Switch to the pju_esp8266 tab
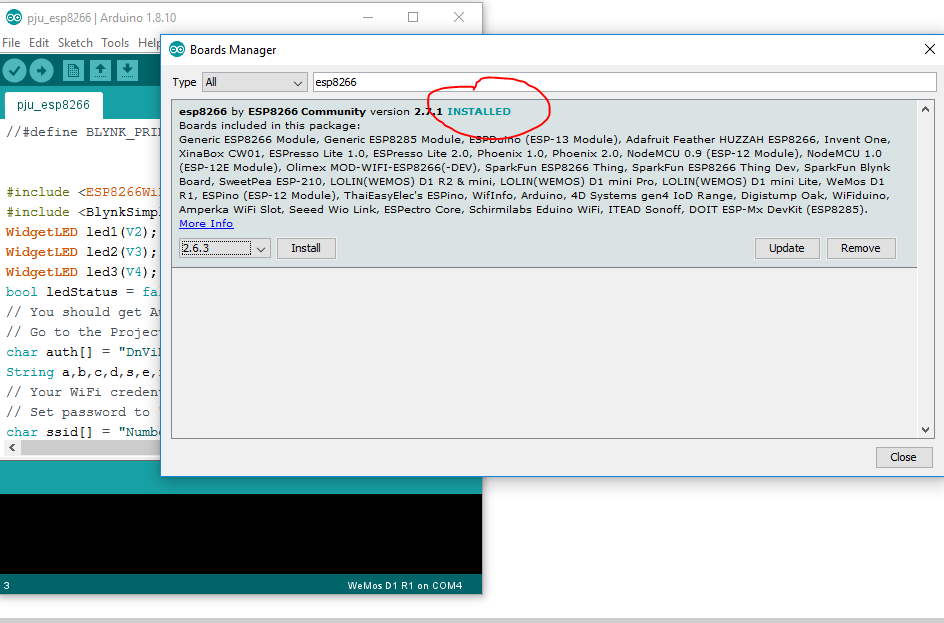 click(x=52, y=104)
